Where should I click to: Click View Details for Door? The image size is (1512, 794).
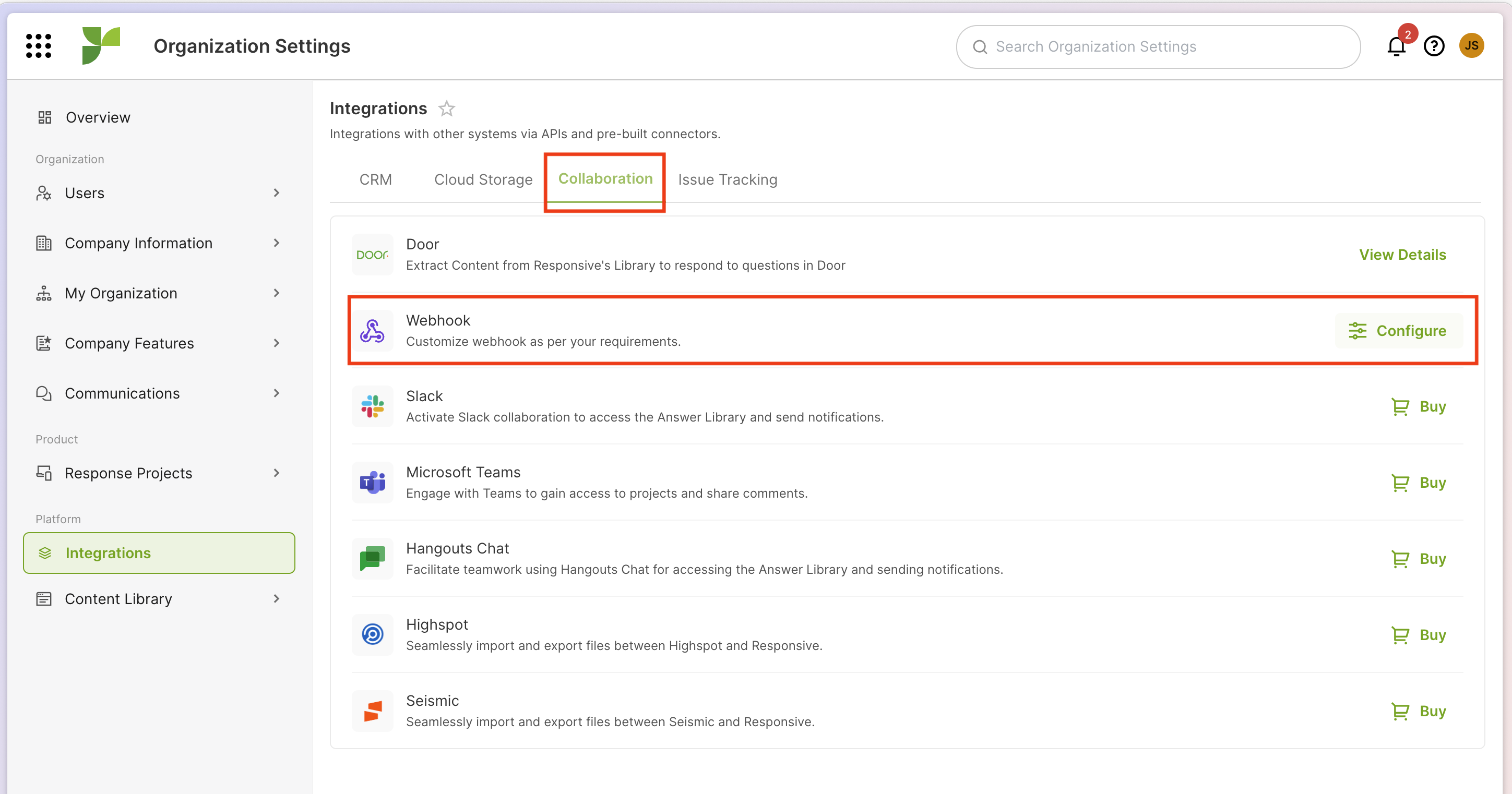(1402, 255)
